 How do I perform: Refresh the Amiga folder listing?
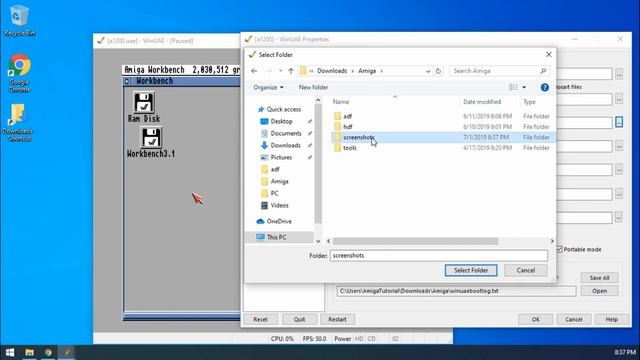point(438,71)
